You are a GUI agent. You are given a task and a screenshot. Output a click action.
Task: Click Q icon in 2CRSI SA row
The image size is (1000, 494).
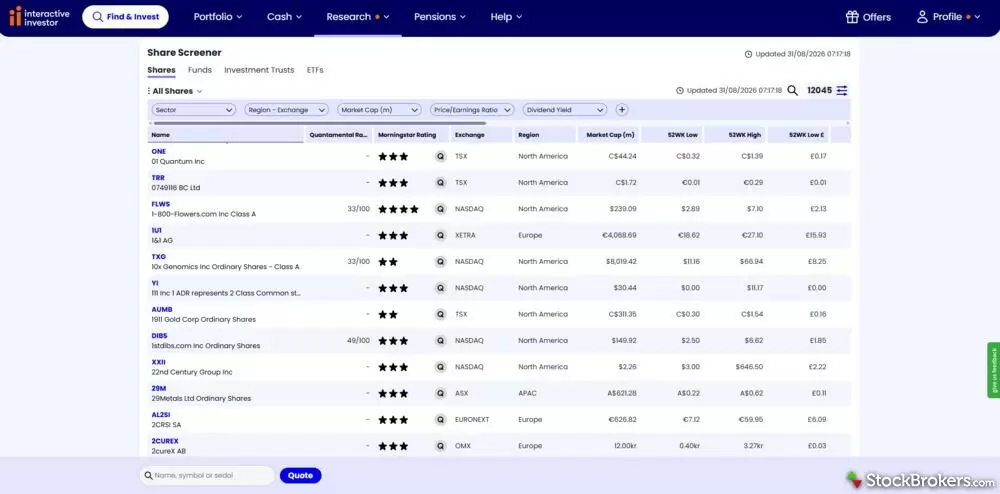tap(441, 419)
